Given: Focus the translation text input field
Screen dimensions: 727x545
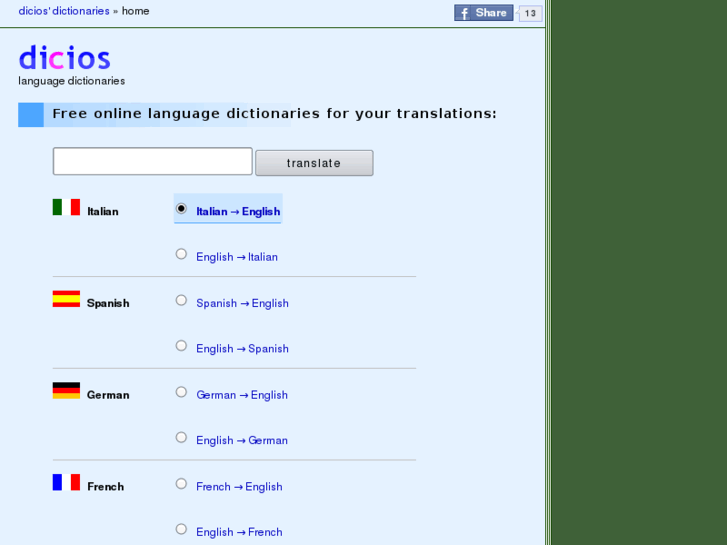Looking at the screenshot, I should (153, 161).
